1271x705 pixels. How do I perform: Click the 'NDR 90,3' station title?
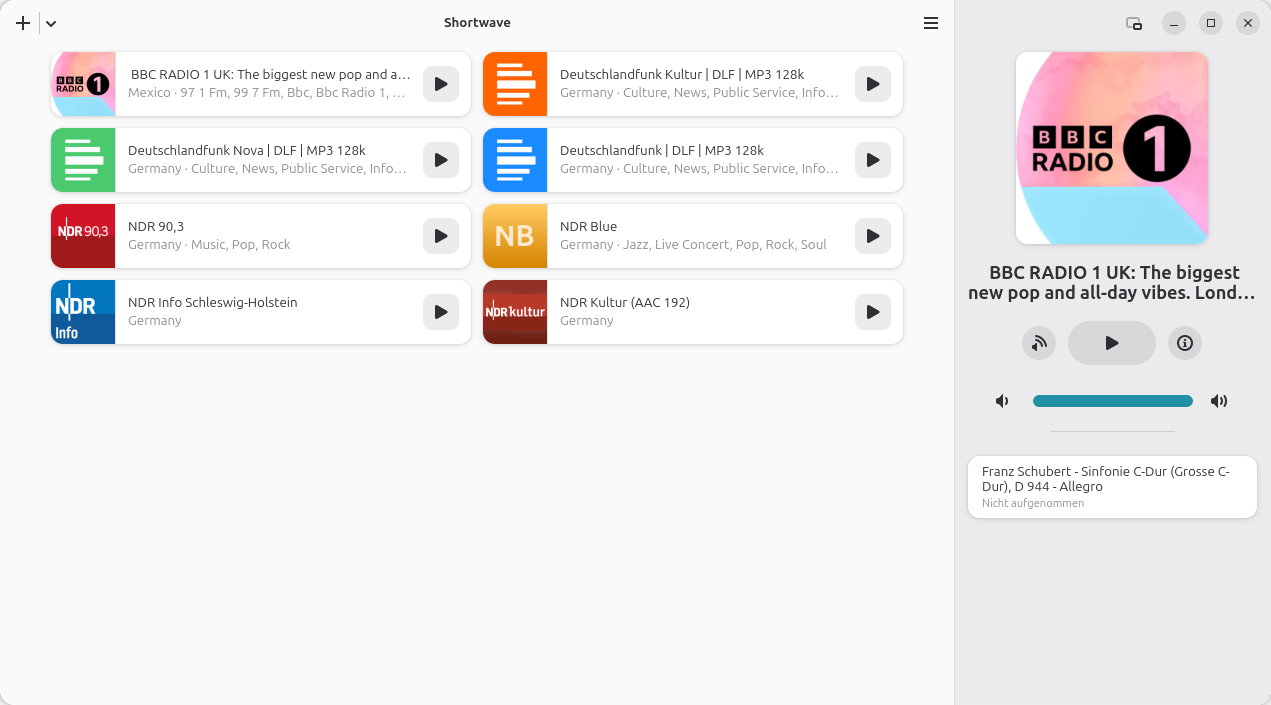click(x=156, y=226)
